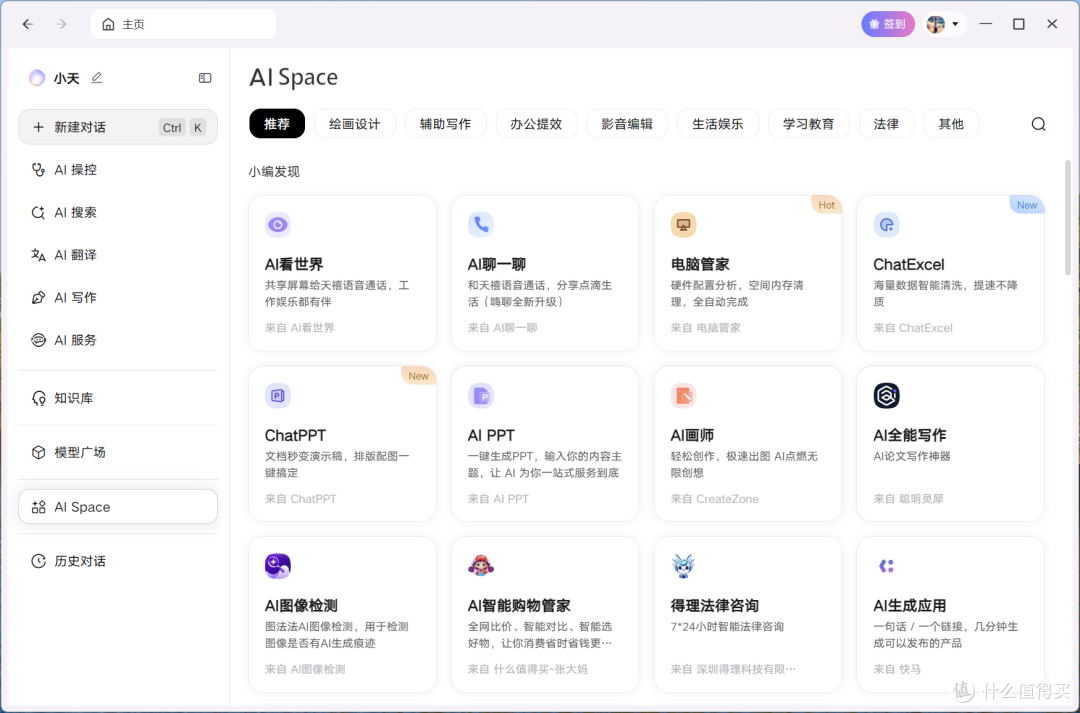Image resolution: width=1080 pixels, height=713 pixels.
Task: Click the 得理法律咨询 mascot icon
Action: pyautogui.click(x=683, y=566)
